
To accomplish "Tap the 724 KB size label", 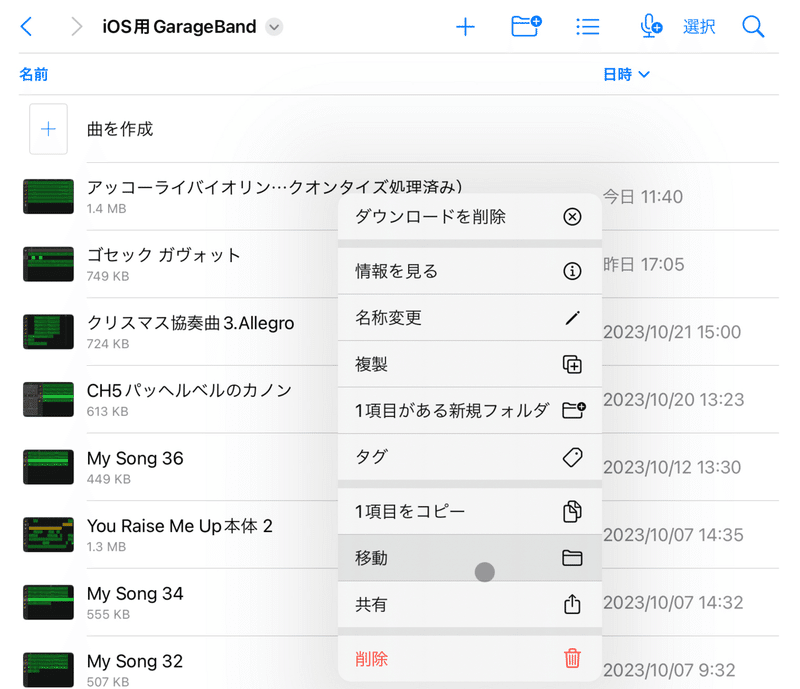I will tap(108, 343).
